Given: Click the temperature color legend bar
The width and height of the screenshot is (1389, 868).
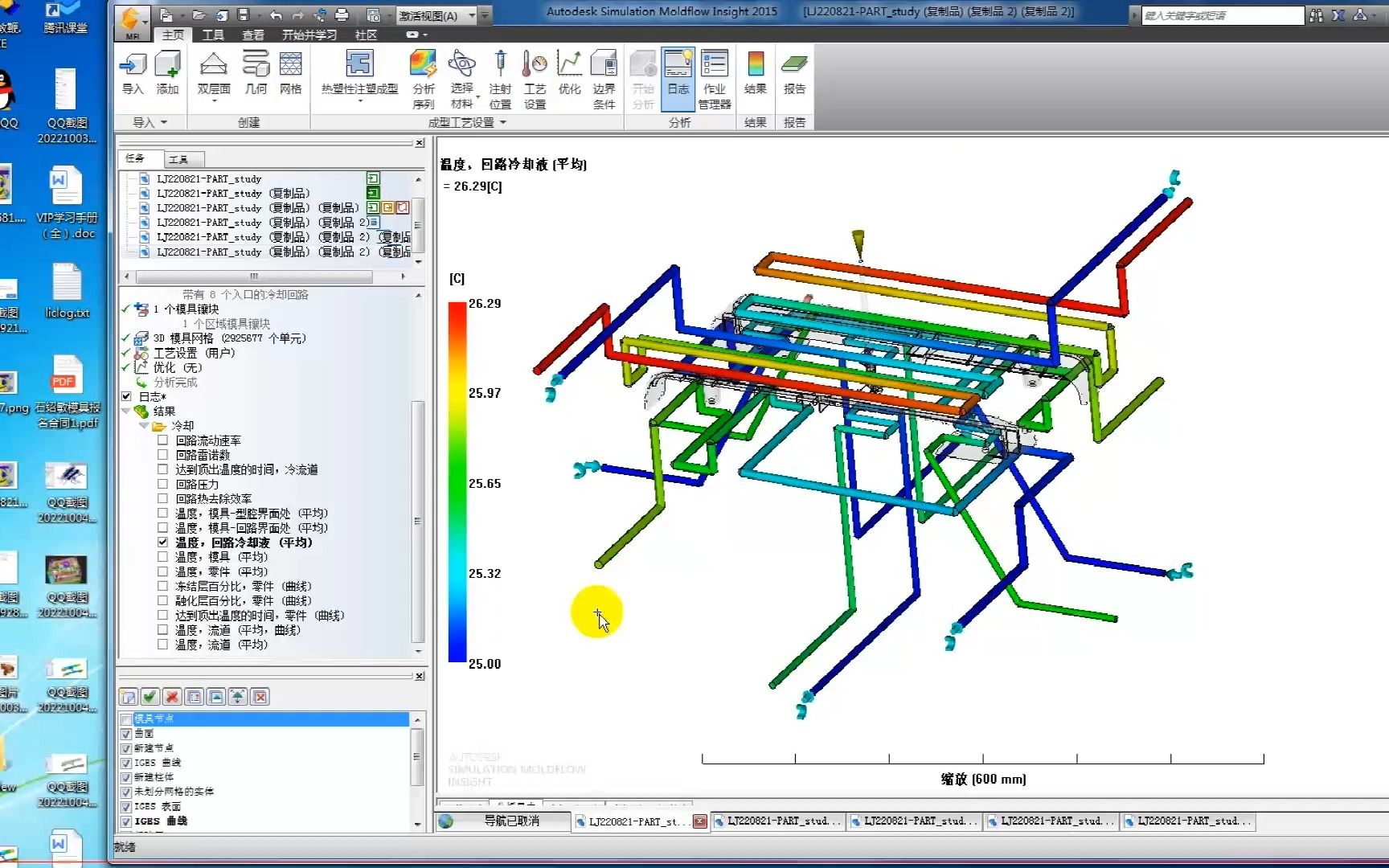Looking at the screenshot, I should [x=457, y=482].
